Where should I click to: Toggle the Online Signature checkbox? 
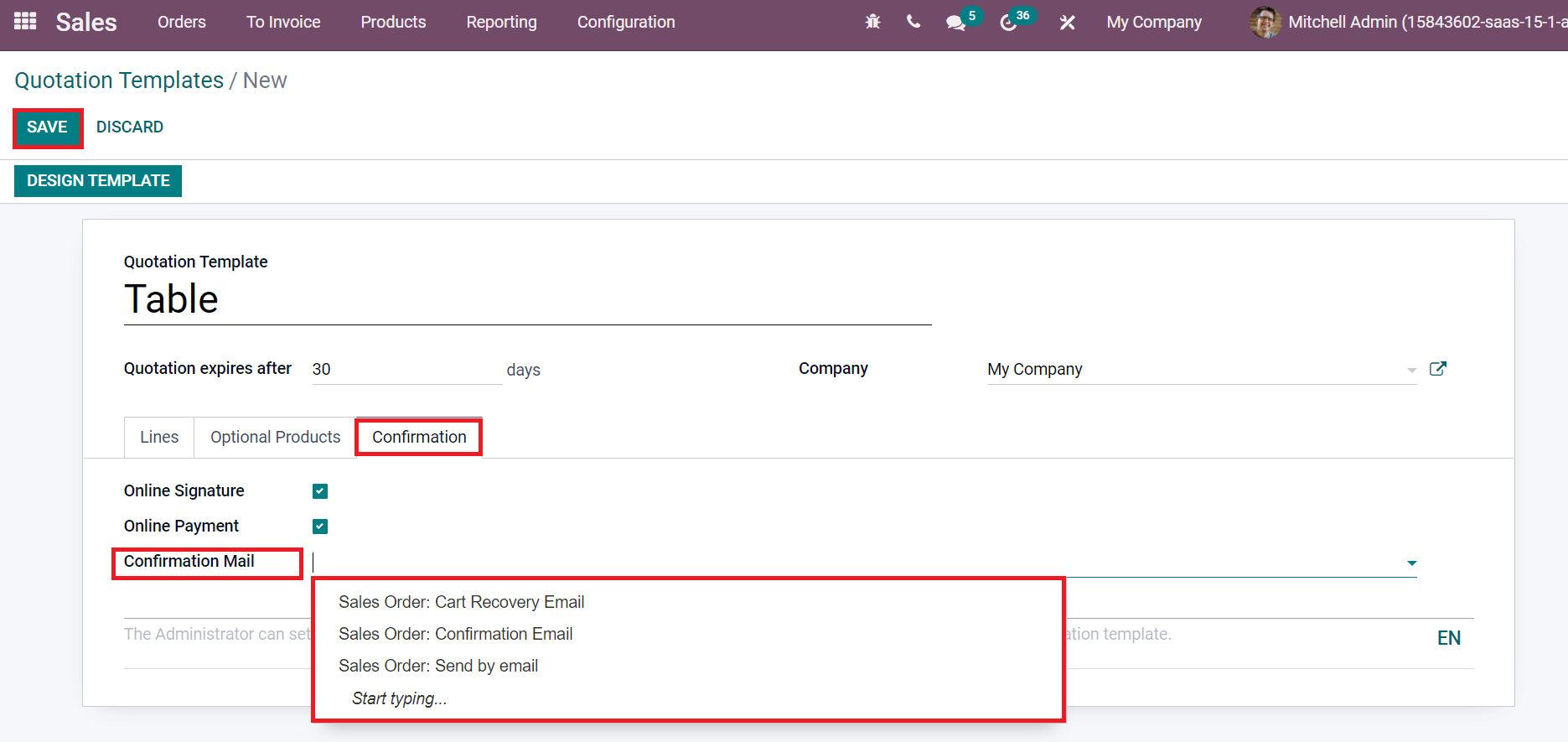tap(320, 491)
